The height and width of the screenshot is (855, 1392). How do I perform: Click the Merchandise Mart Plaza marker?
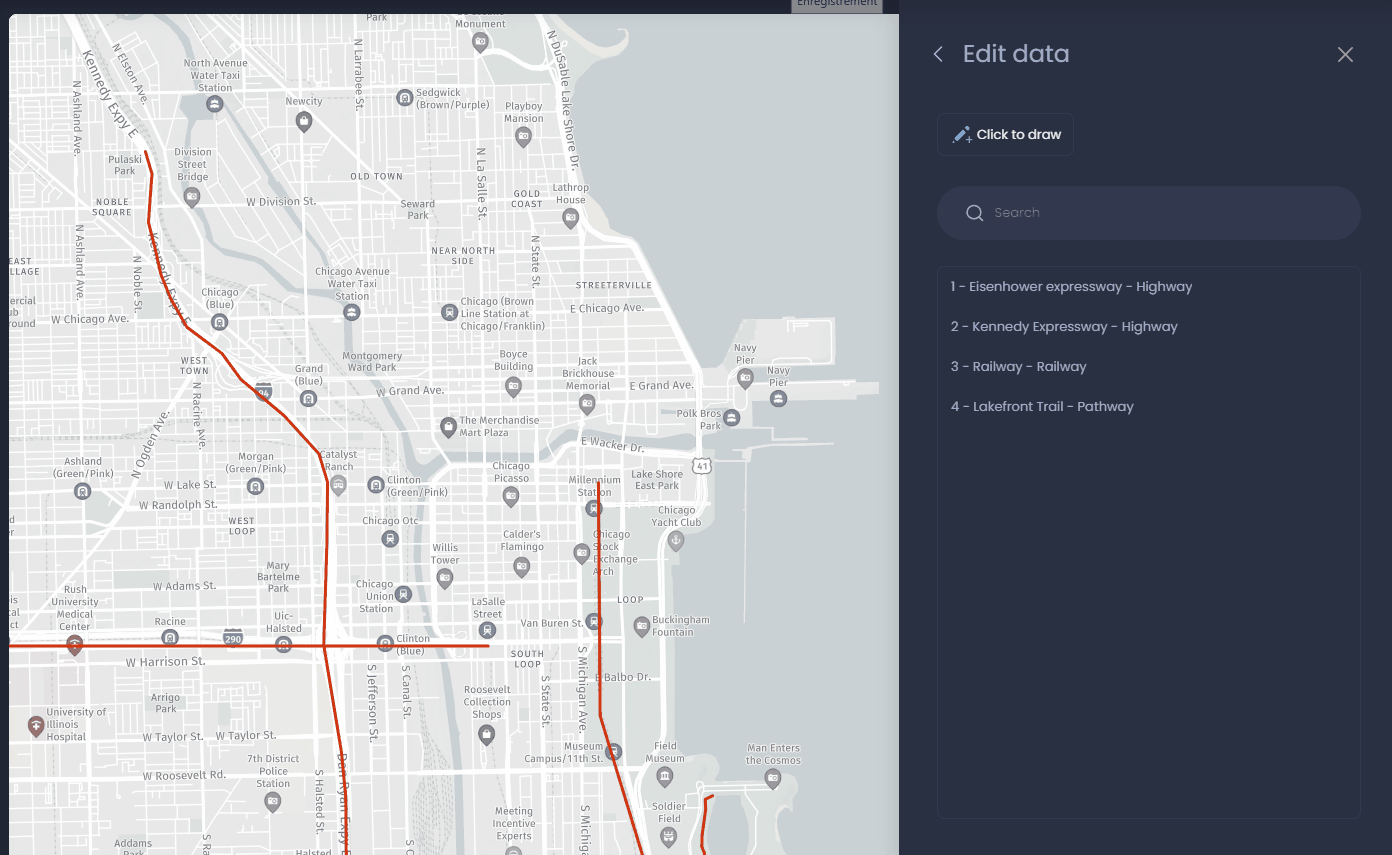coord(449,427)
